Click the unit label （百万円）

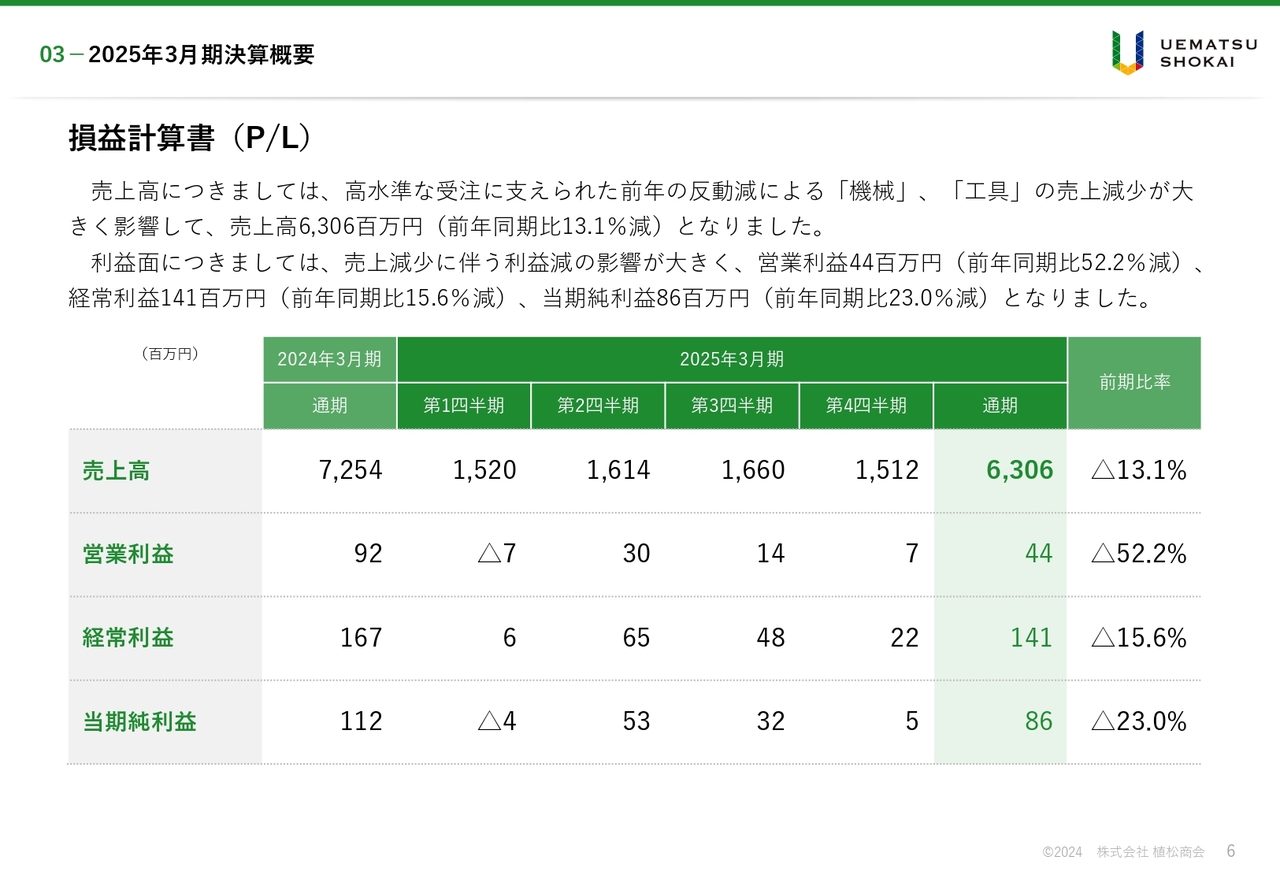168,354
